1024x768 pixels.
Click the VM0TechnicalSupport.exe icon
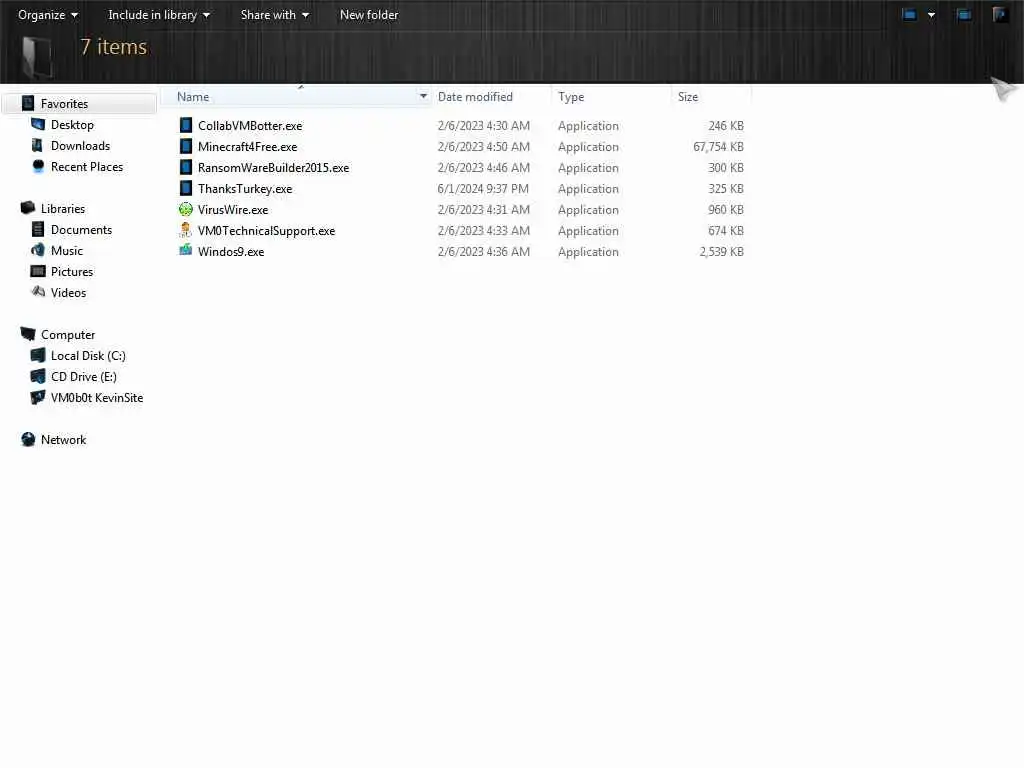[186, 230]
